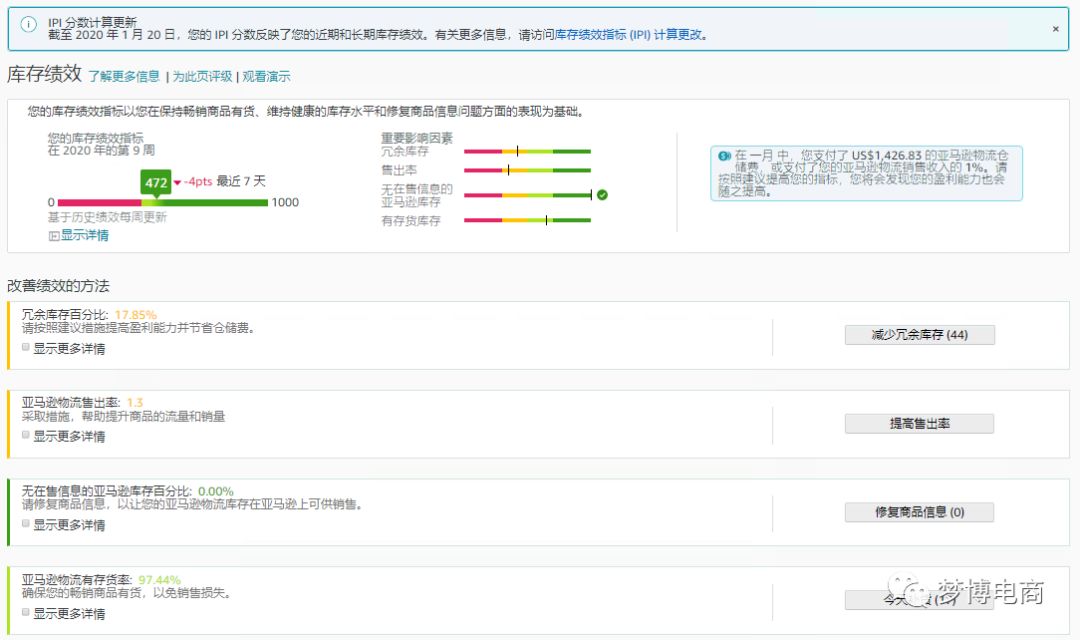Viewport: 1080px width, 640px height.
Task: Check 显示更多详情 under 亚马逊物流售出率
Action: (25, 435)
